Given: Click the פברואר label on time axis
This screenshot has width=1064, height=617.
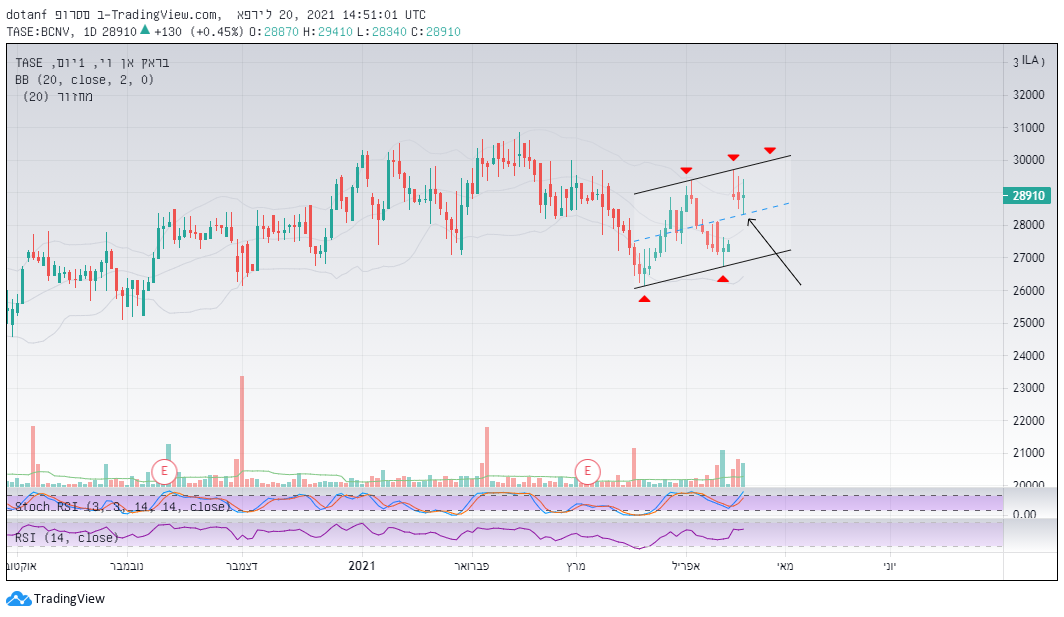Looking at the screenshot, I should 471,566.
